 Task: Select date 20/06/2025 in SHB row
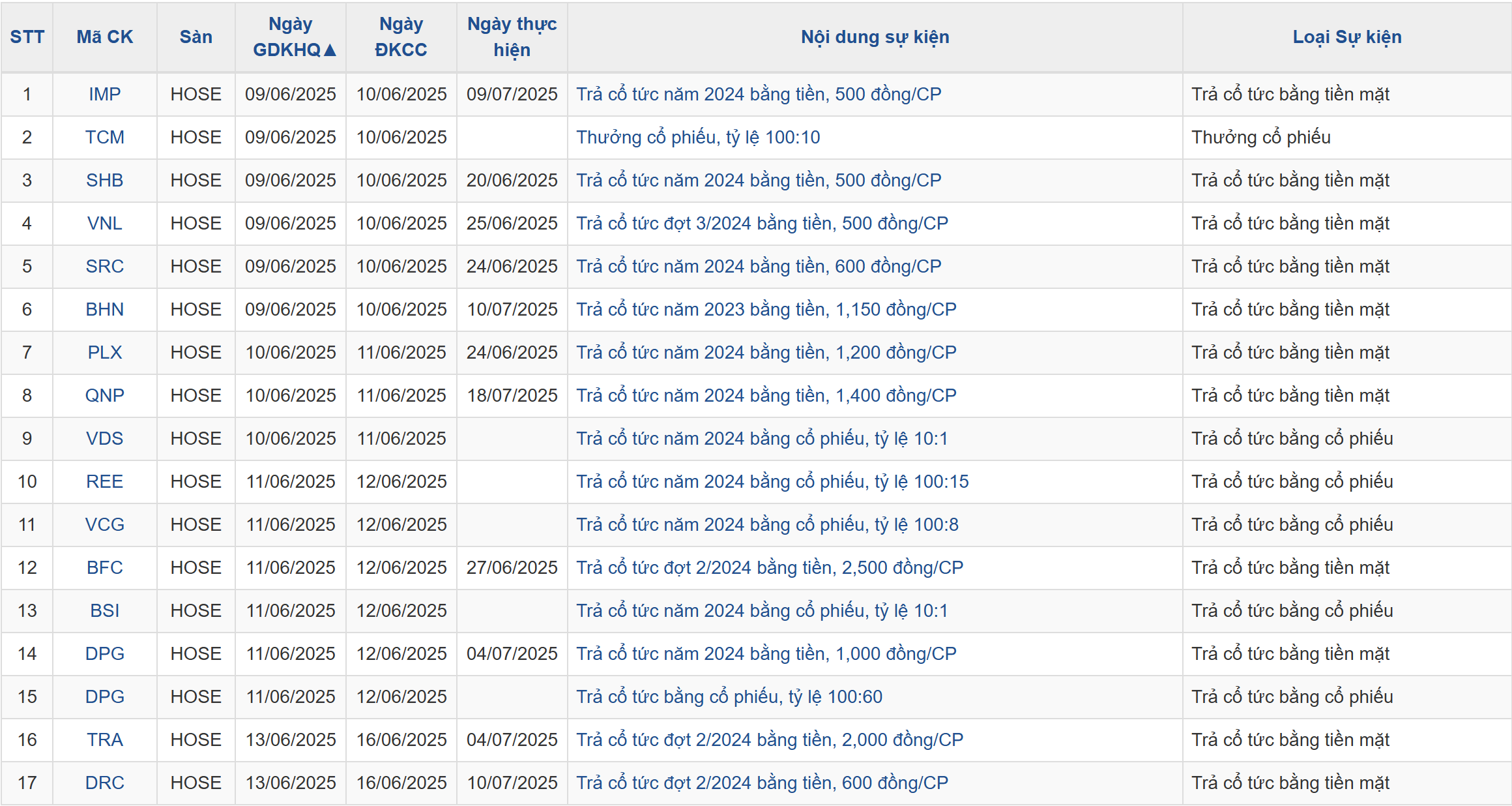pyautogui.click(x=512, y=180)
